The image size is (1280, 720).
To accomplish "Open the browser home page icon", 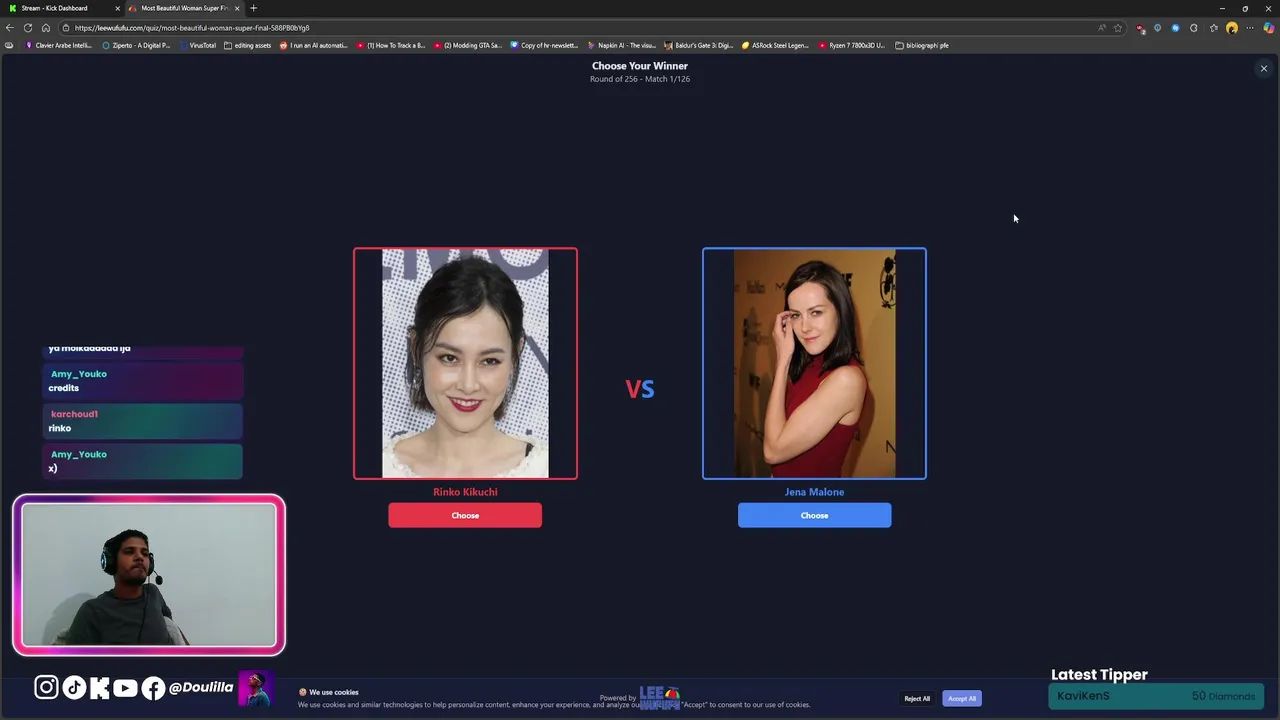I will tap(46, 28).
